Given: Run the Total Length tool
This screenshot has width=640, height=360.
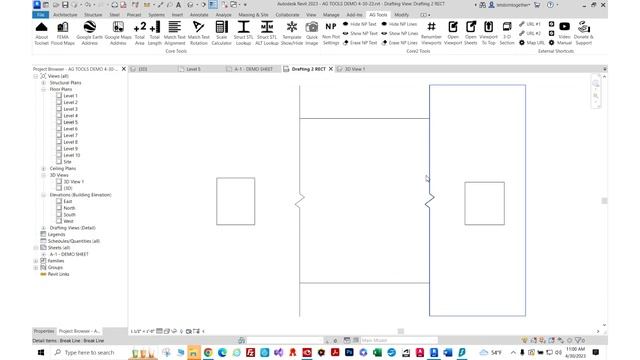Looking at the screenshot, I should [x=155, y=33].
